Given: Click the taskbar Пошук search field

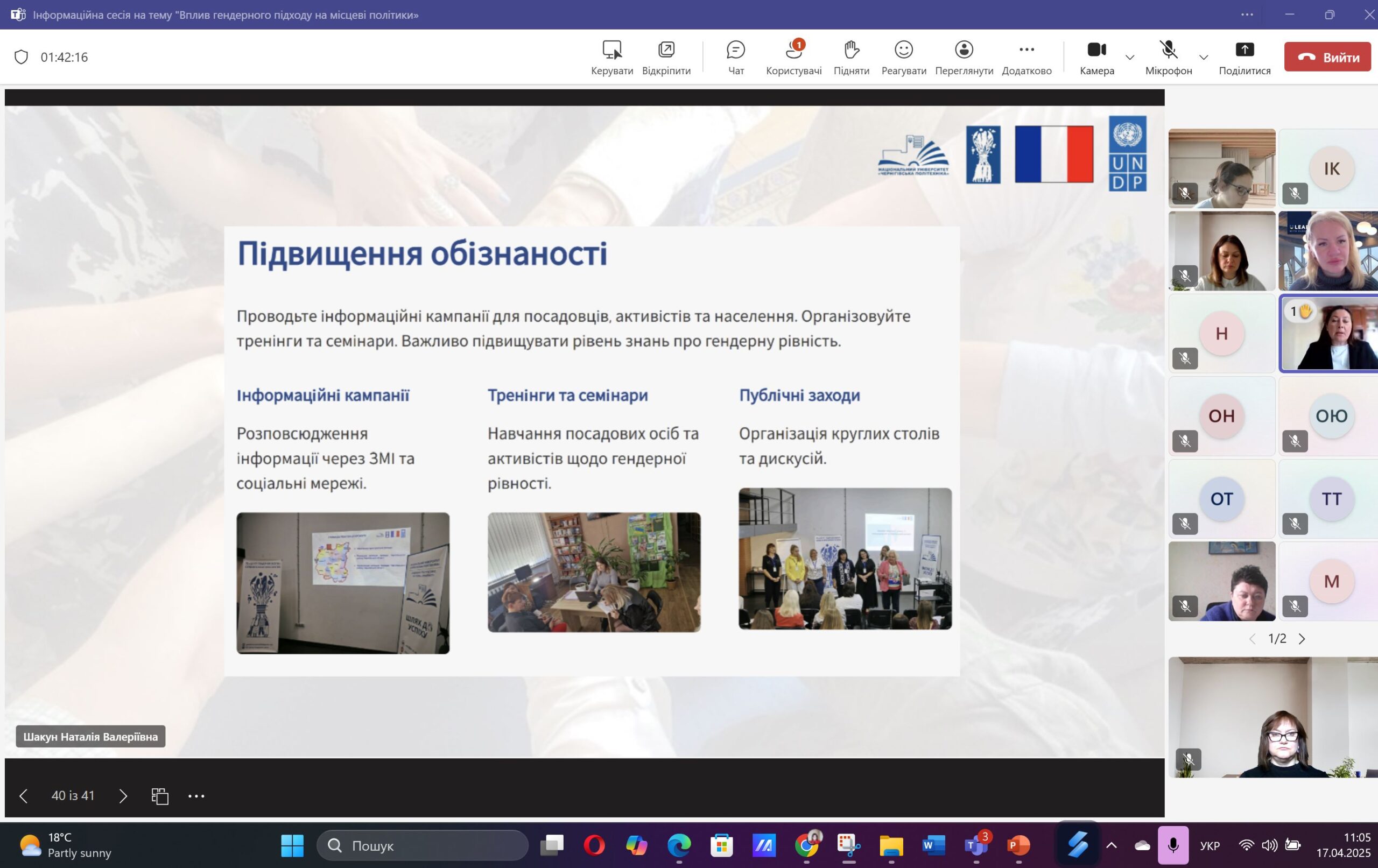Looking at the screenshot, I should tap(423, 845).
